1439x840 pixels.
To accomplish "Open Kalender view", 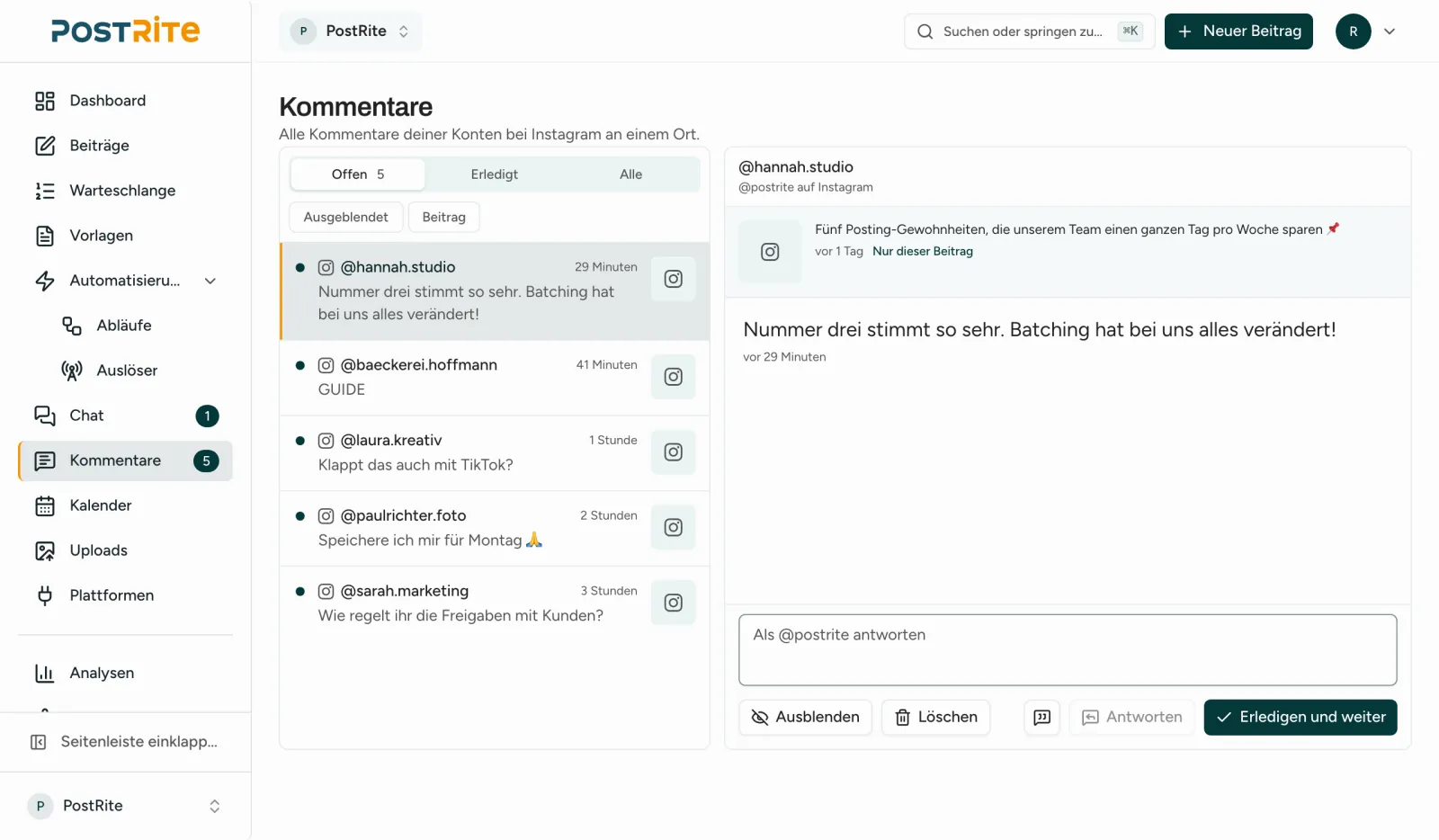I will tap(125, 505).
